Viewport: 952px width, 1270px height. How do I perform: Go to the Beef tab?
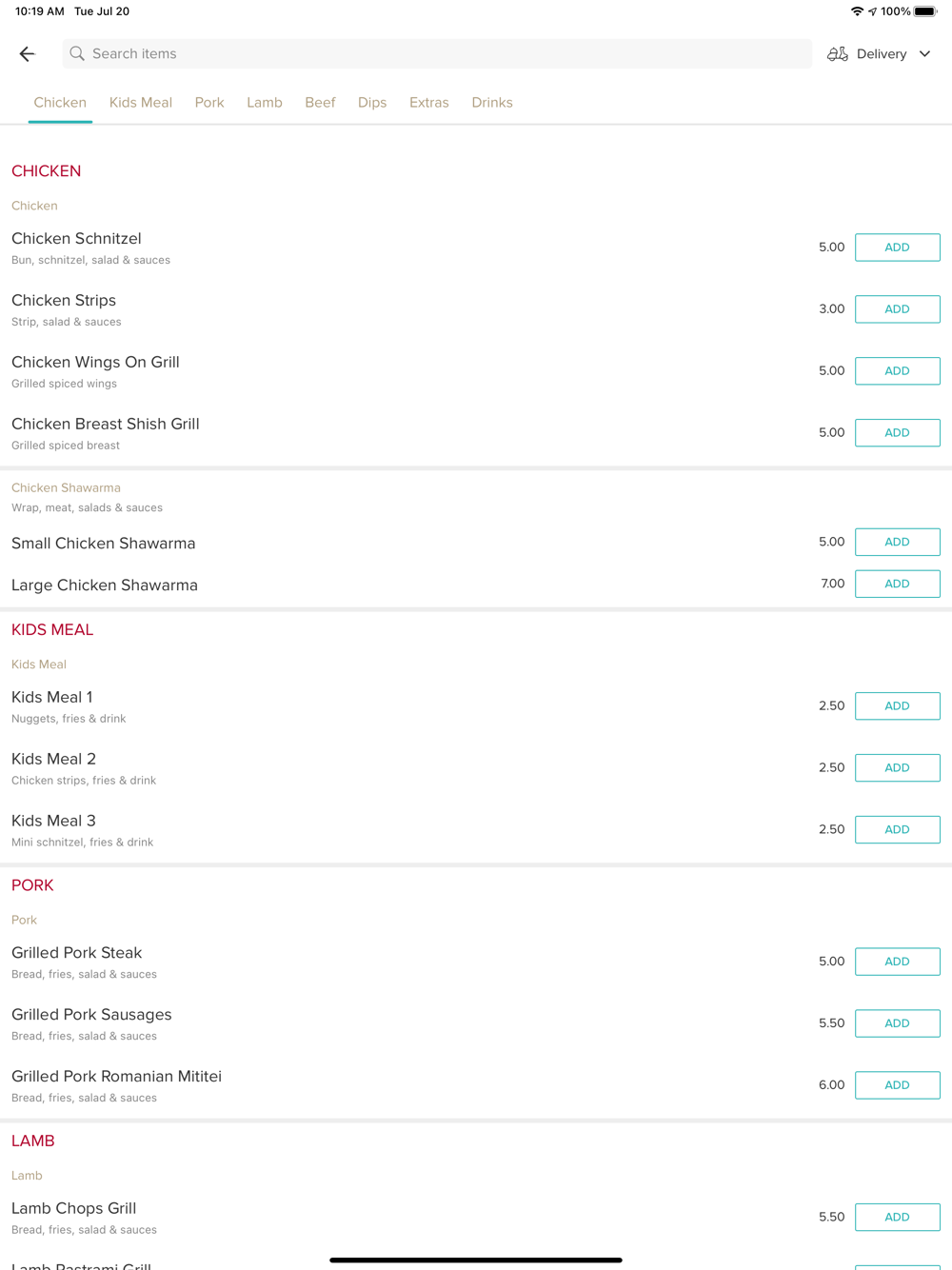(320, 103)
